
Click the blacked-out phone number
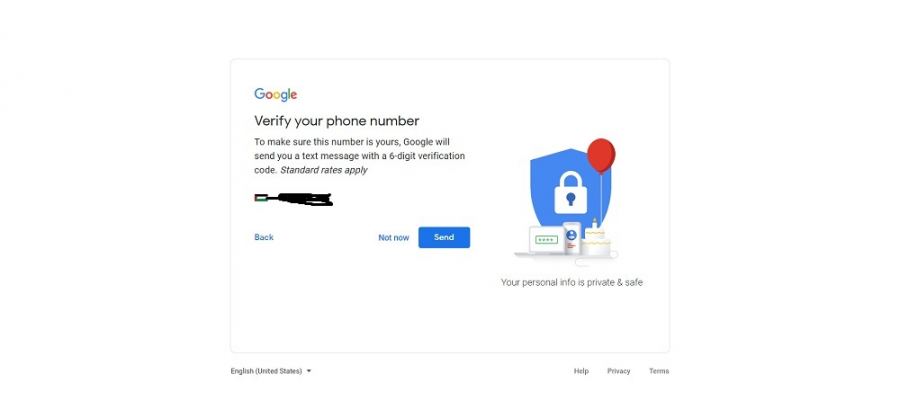[300, 199]
